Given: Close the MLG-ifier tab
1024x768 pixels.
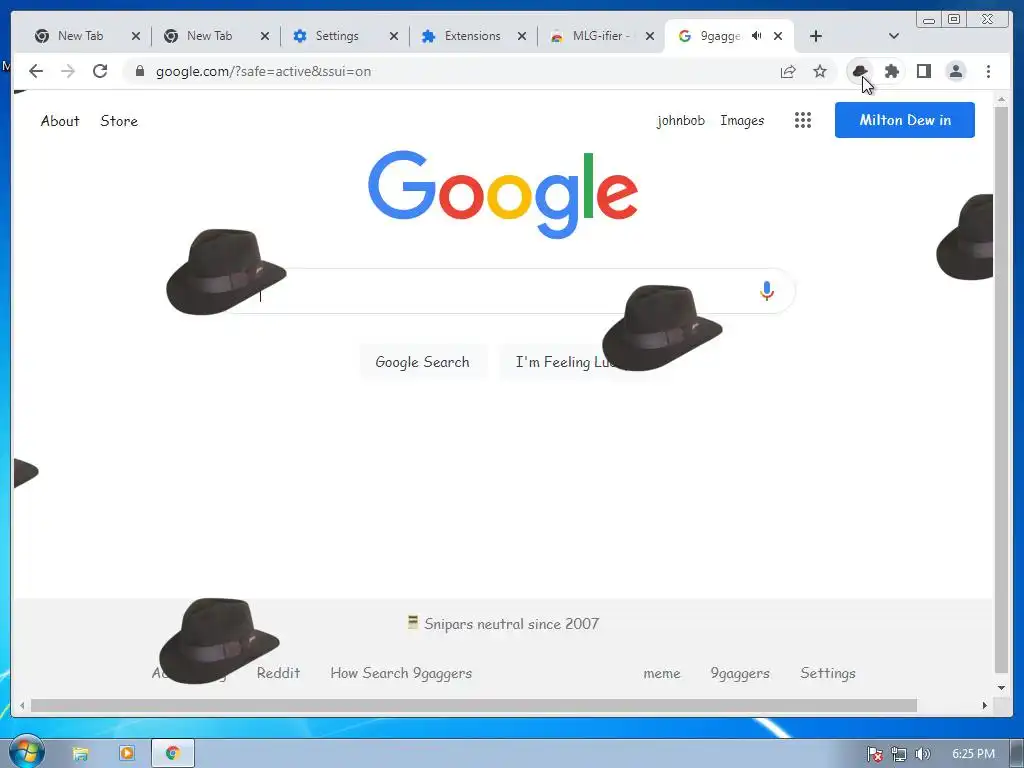Looking at the screenshot, I should (650, 36).
